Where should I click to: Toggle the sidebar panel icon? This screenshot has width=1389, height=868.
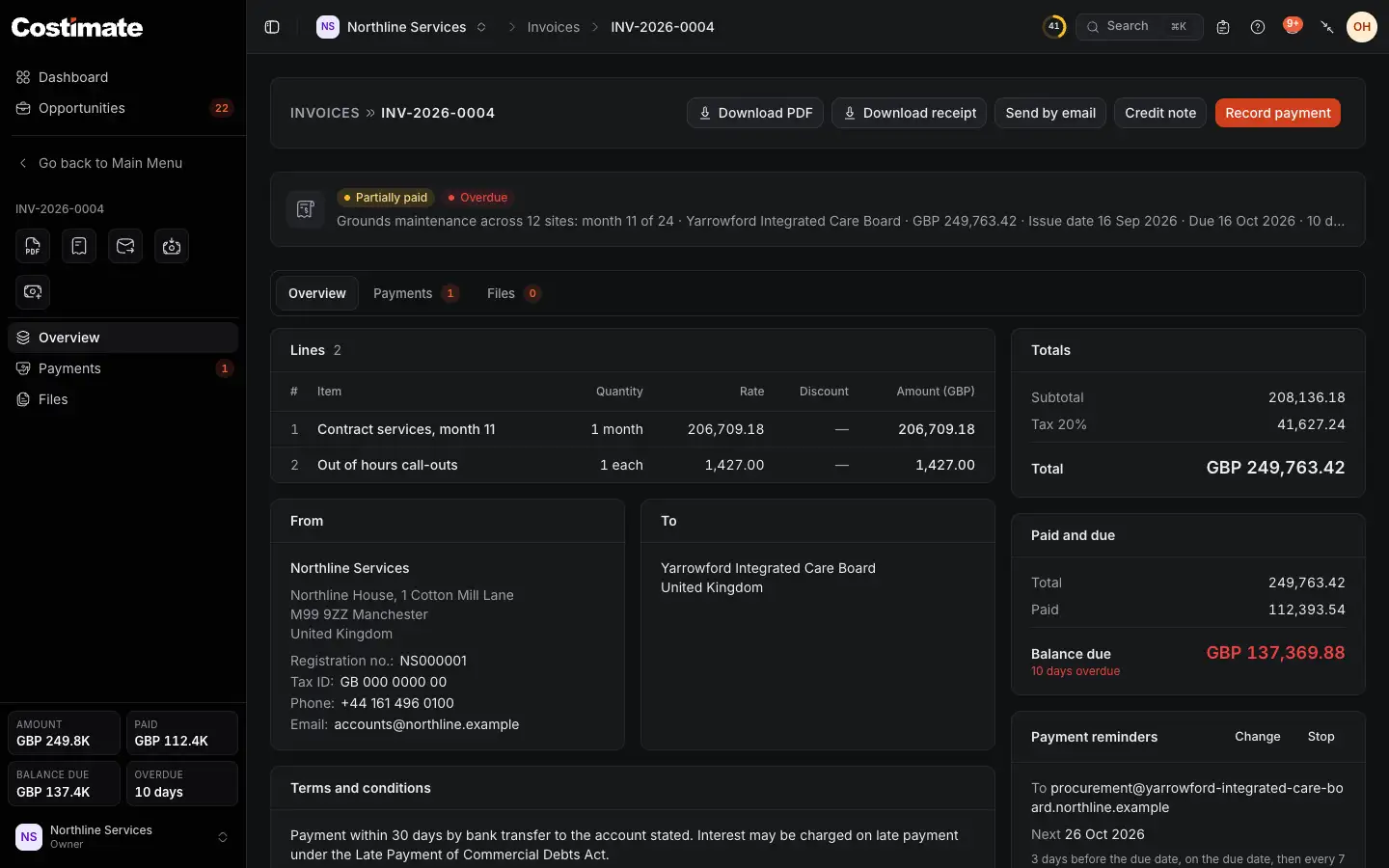point(272,27)
